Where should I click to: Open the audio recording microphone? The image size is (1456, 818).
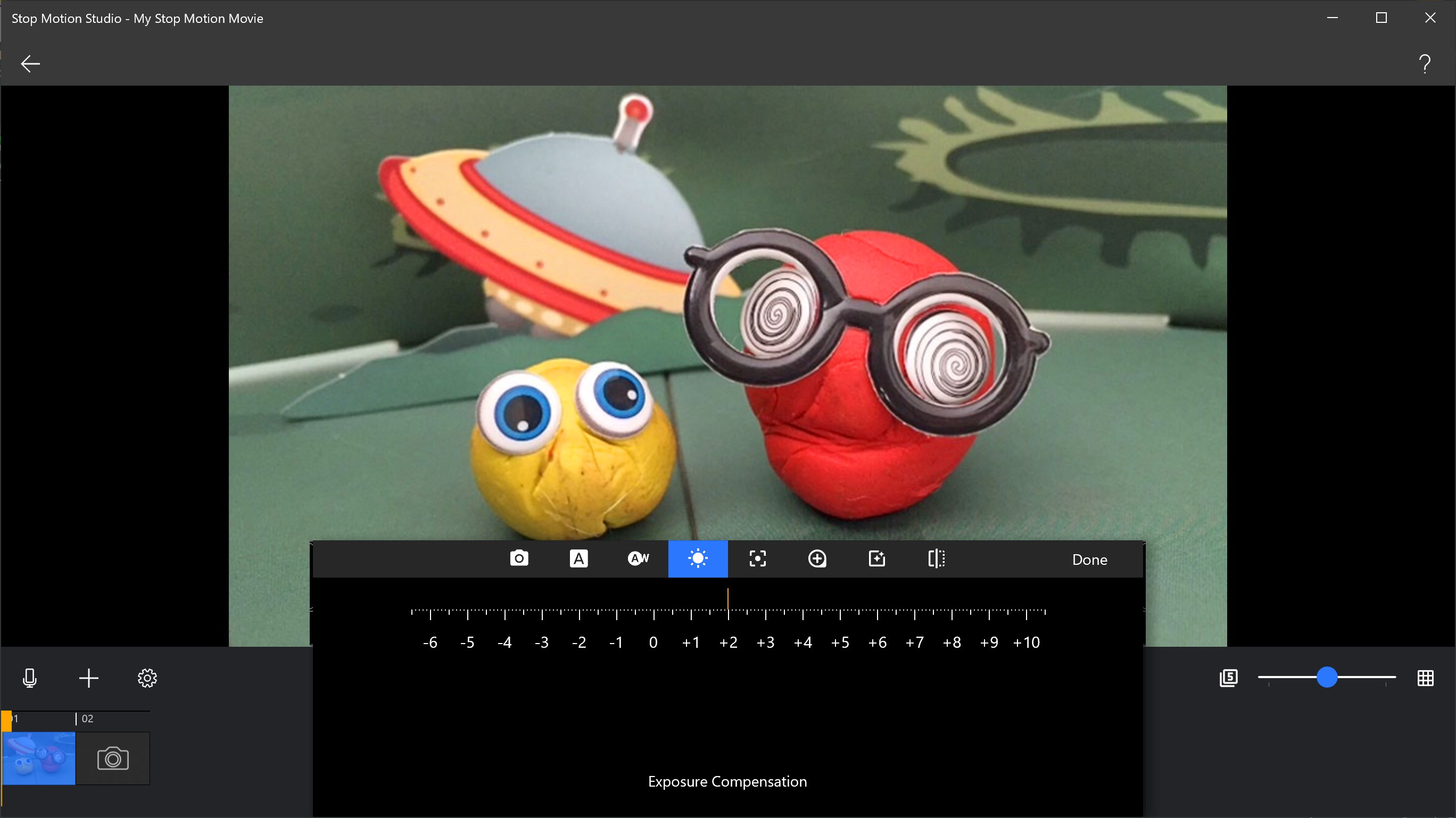(x=29, y=678)
